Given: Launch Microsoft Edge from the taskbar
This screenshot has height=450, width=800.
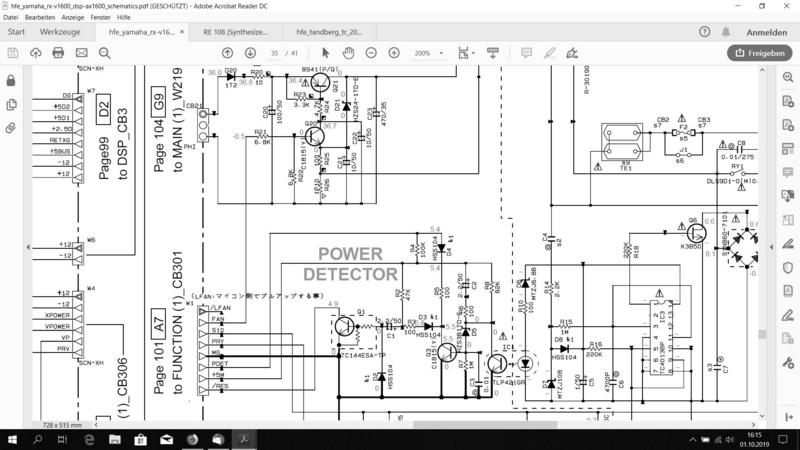Looking at the screenshot, I should point(89,439).
